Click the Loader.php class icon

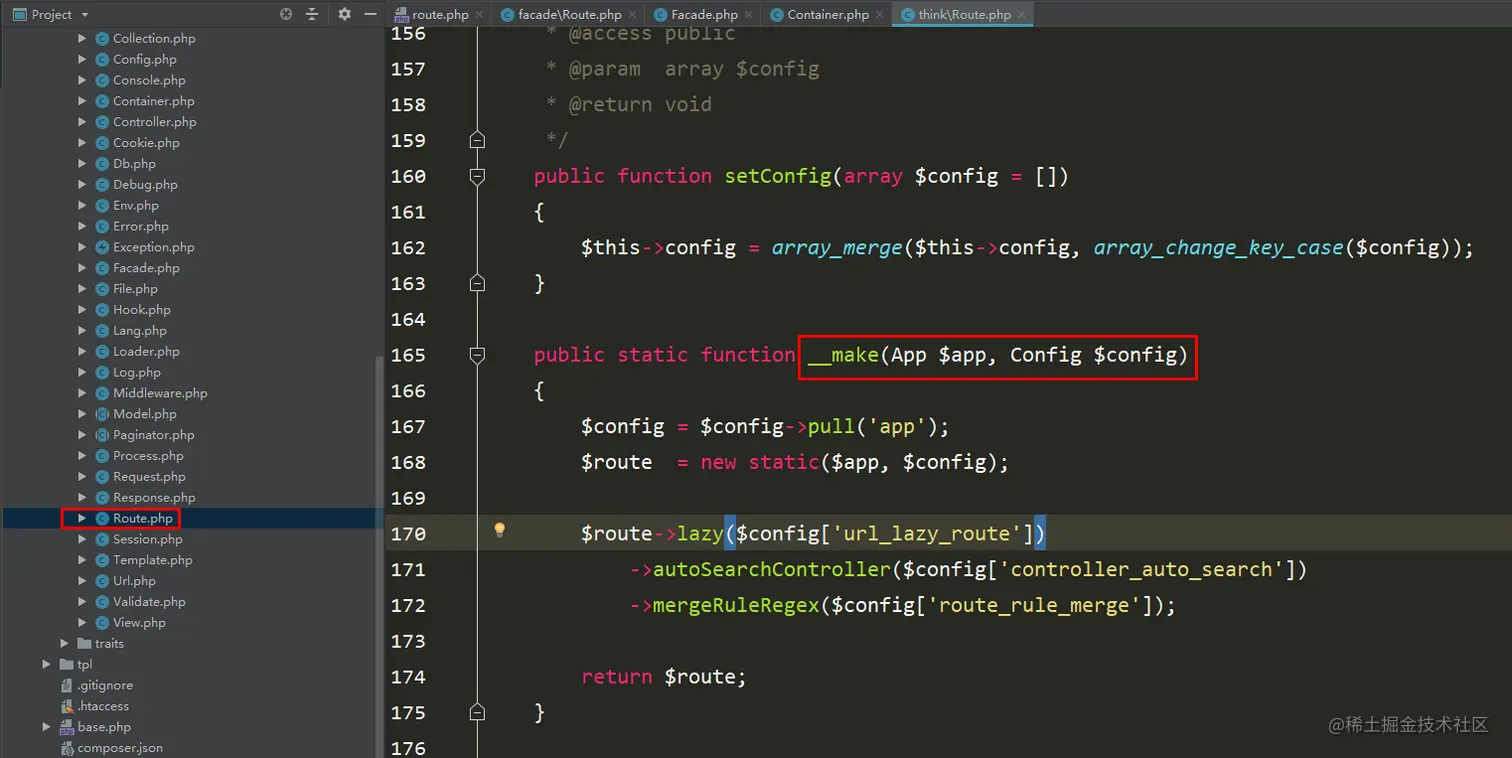point(102,352)
